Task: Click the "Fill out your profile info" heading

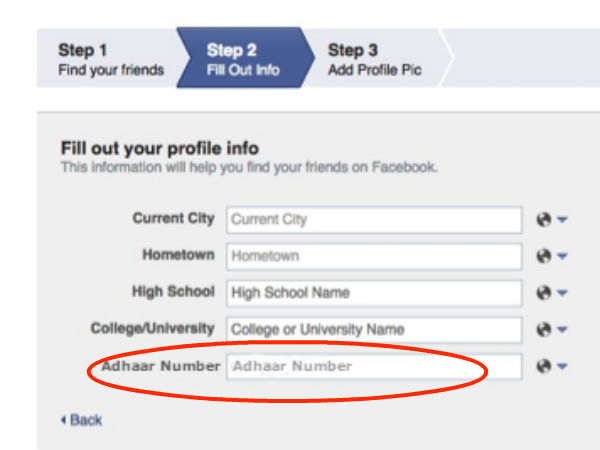Action: coord(160,149)
